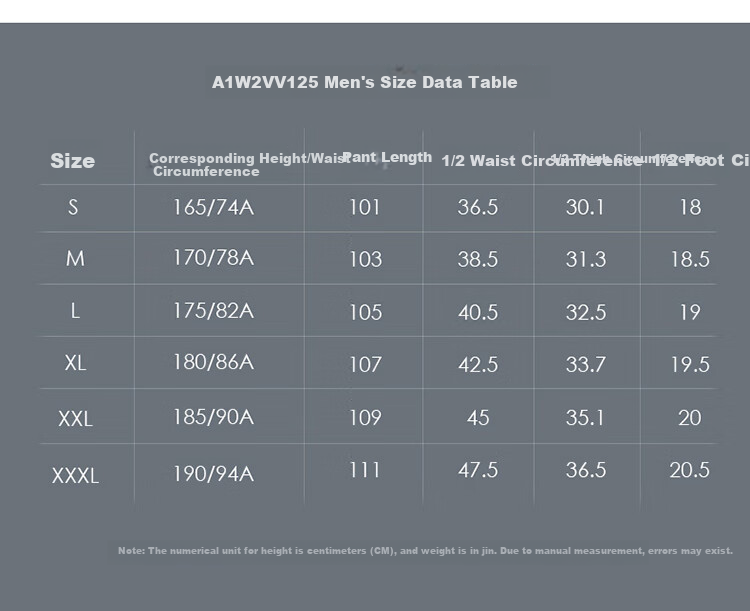Click the table title A1W2VV125 Men's Size Data Table
The width and height of the screenshot is (750, 611).
click(364, 82)
